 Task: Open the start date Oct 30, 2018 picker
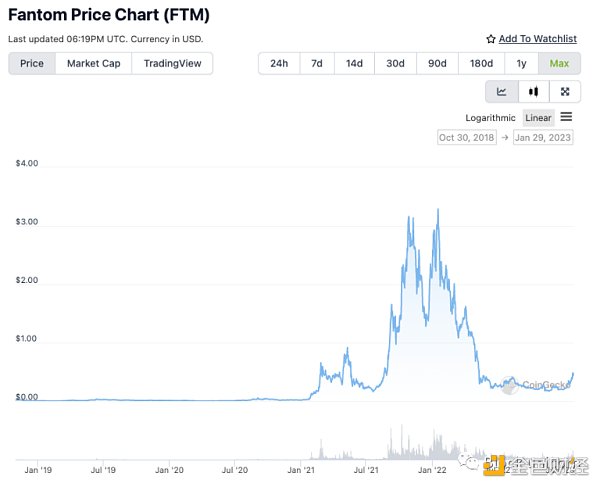(467, 138)
